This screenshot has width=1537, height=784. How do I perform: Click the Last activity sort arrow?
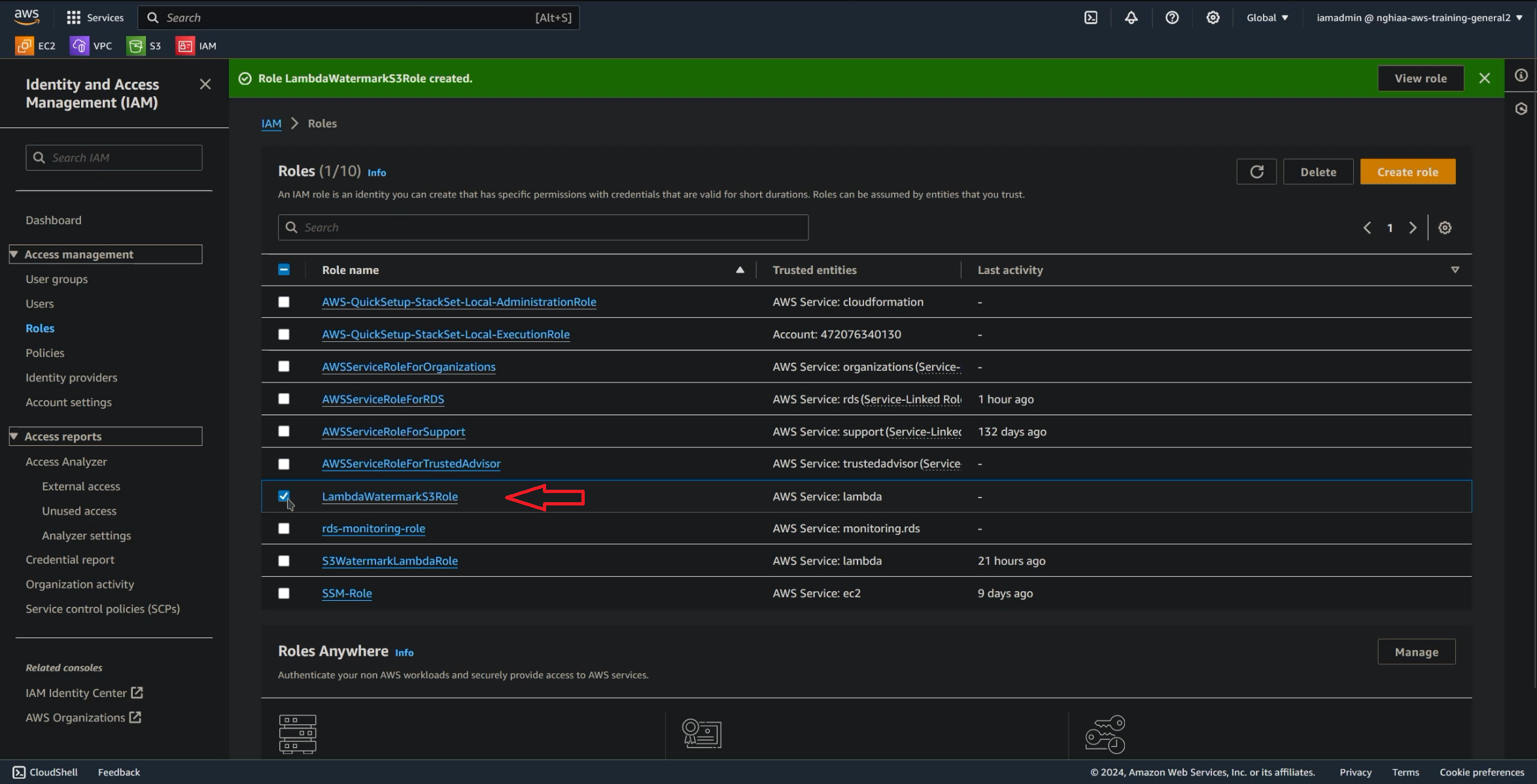1455,270
